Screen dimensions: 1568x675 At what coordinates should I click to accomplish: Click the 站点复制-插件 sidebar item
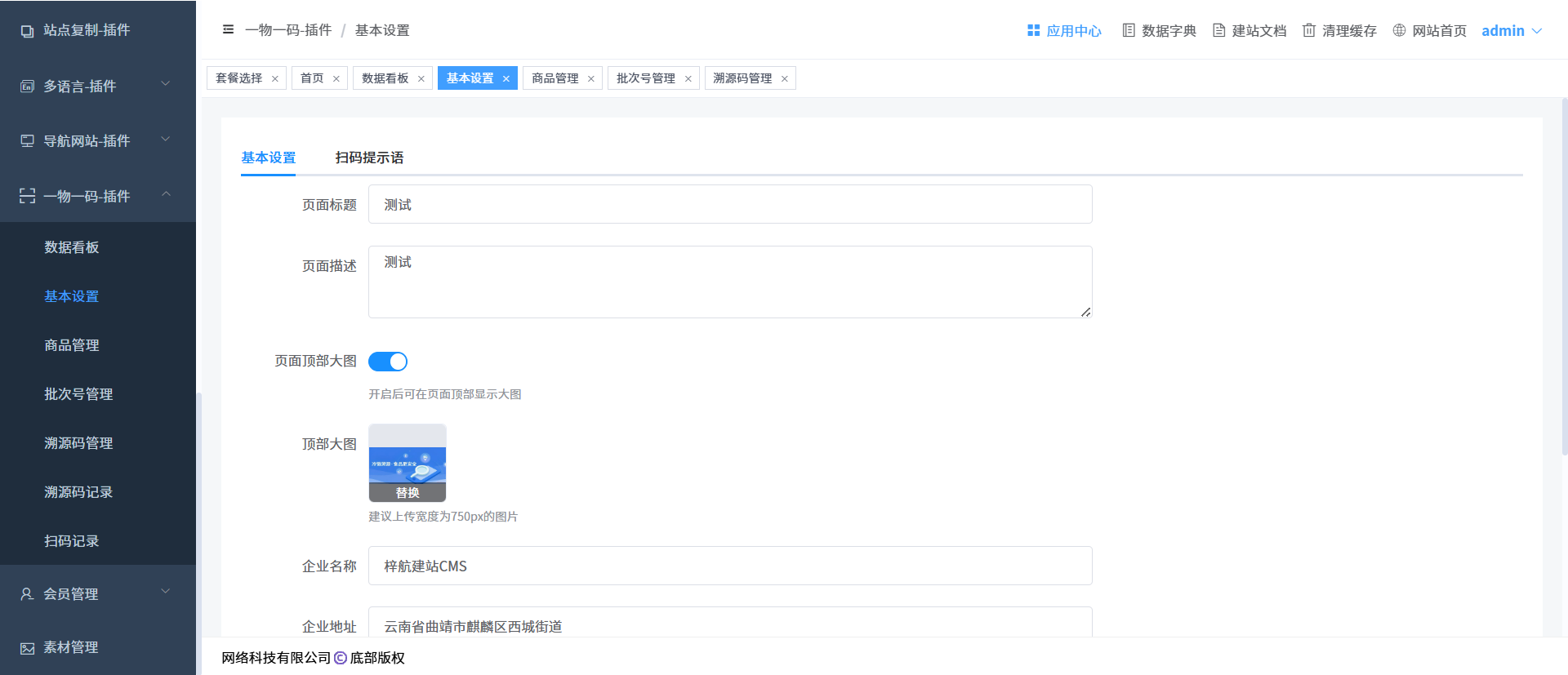click(87, 30)
